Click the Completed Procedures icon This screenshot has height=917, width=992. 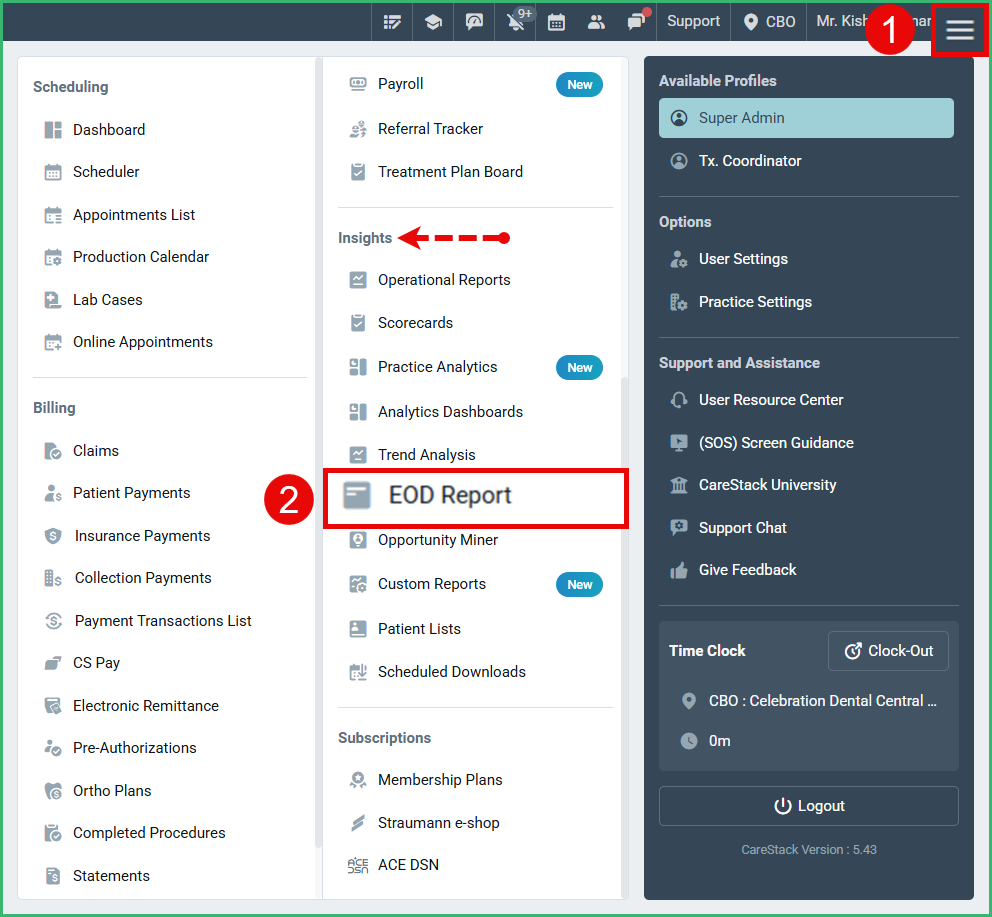(x=53, y=833)
